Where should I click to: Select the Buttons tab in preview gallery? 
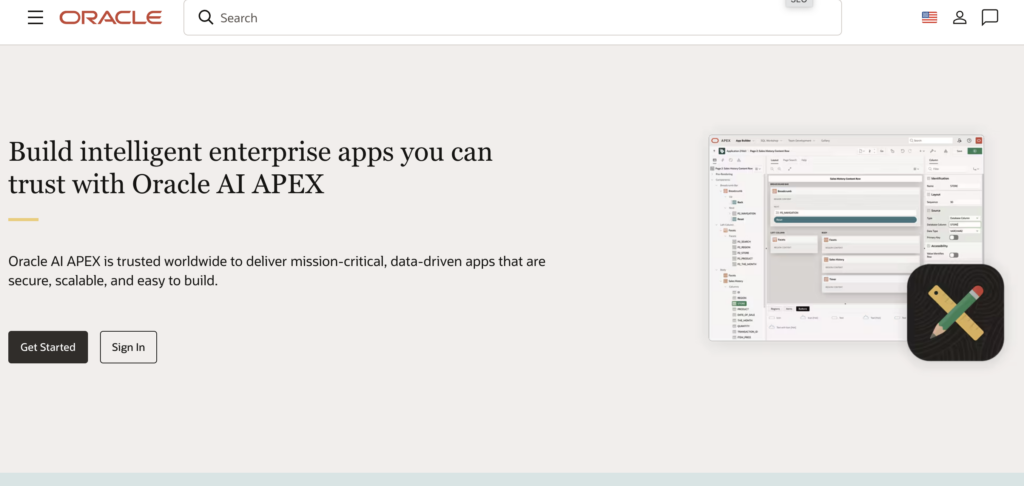point(802,309)
